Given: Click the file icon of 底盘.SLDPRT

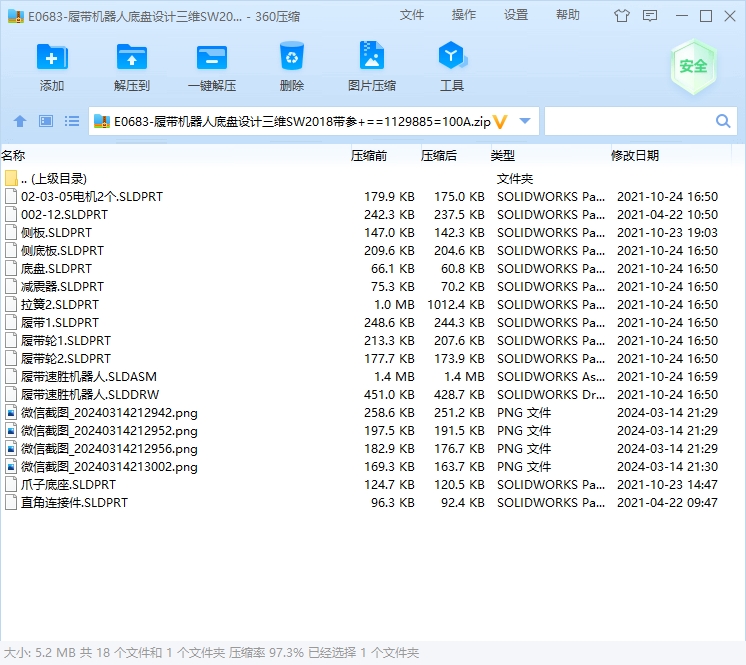Looking at the screenshot, I should pos(11,268).
